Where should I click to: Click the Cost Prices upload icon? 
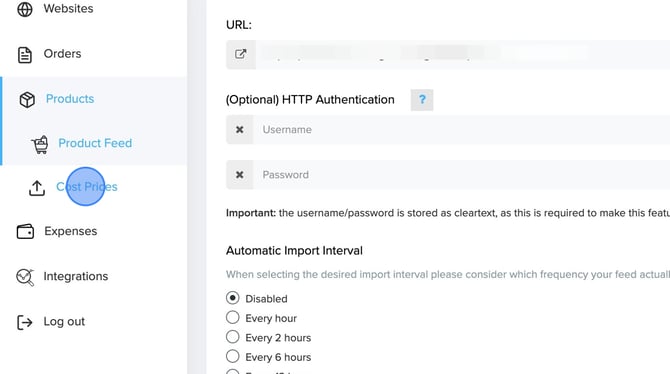[x=37, y=188]
